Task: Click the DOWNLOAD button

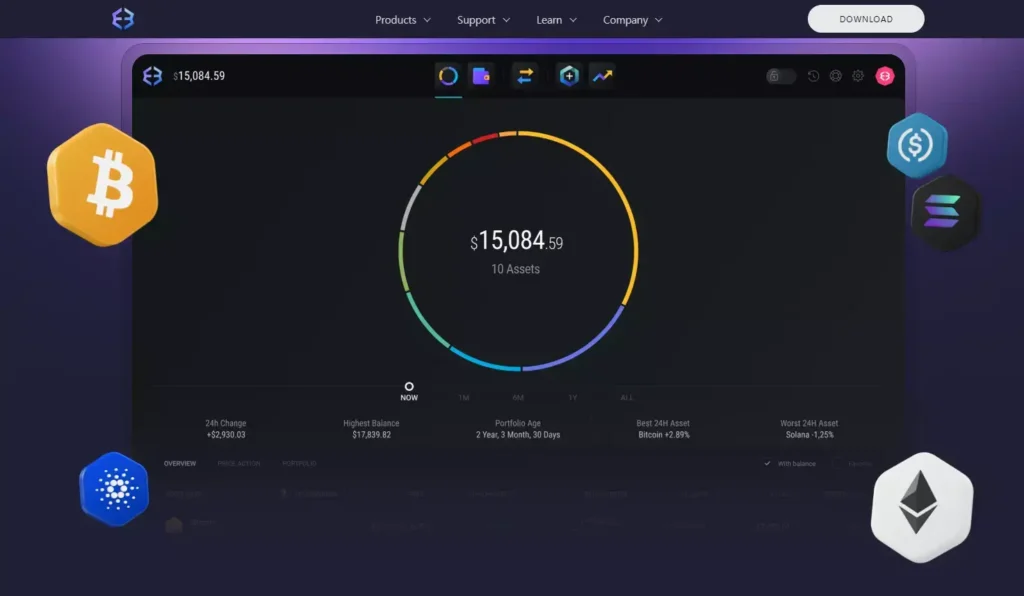Action: pyautogui.click(x=865, y=19)
